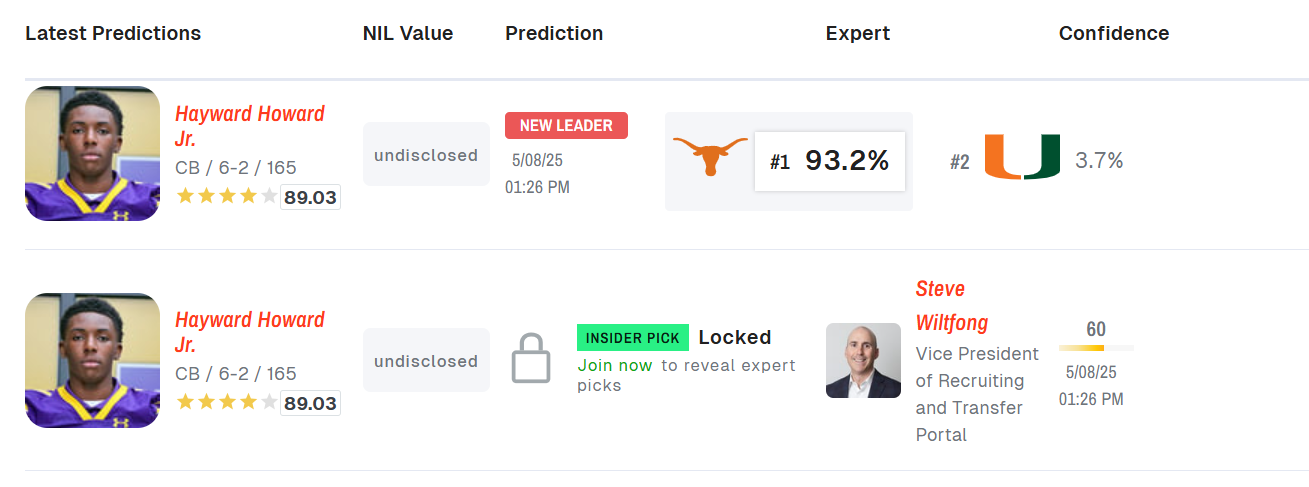Screen dimensions: 1309x487
Task: Click the 3.7% Miami prediction percentage
Action: [x=1099, y=160]
